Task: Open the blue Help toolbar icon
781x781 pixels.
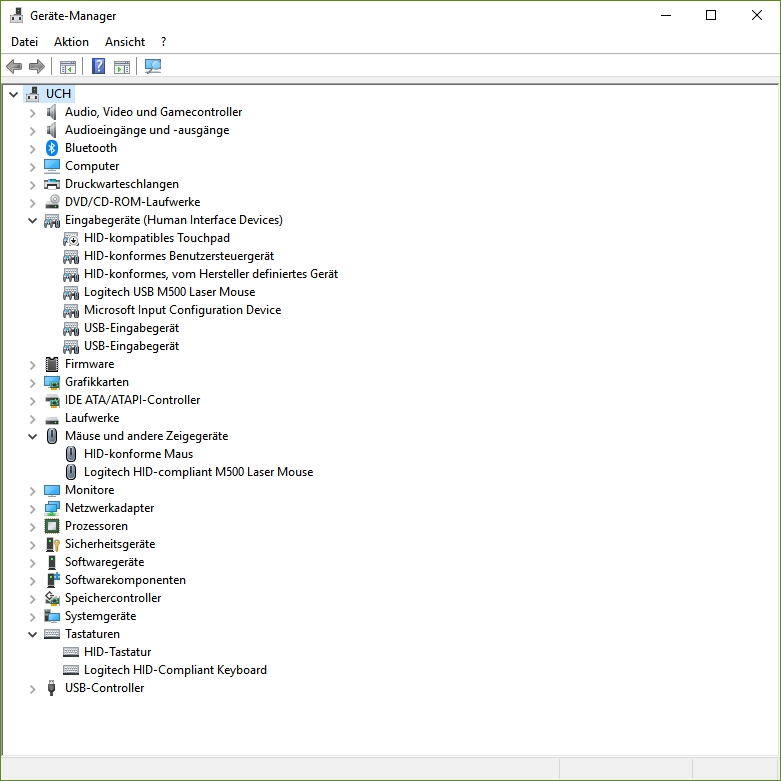Action: [x=99, y=66]
